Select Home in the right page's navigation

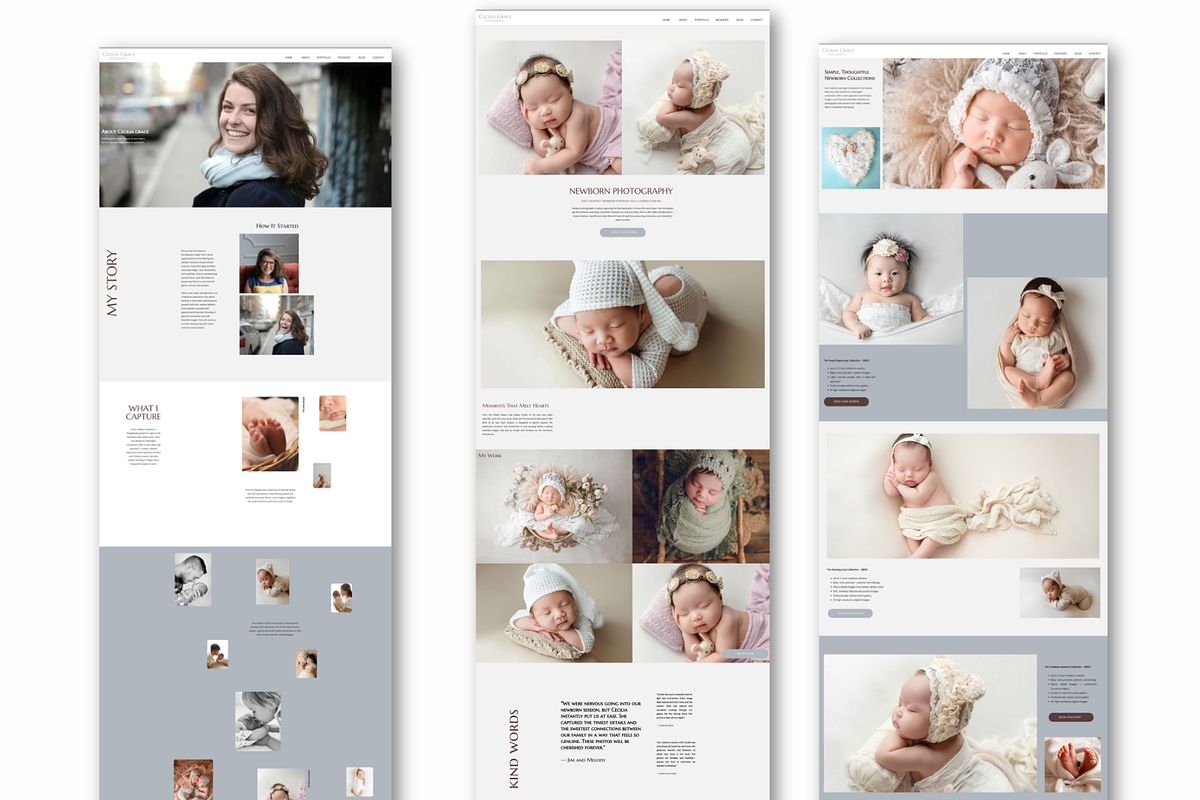(1007, 52)
